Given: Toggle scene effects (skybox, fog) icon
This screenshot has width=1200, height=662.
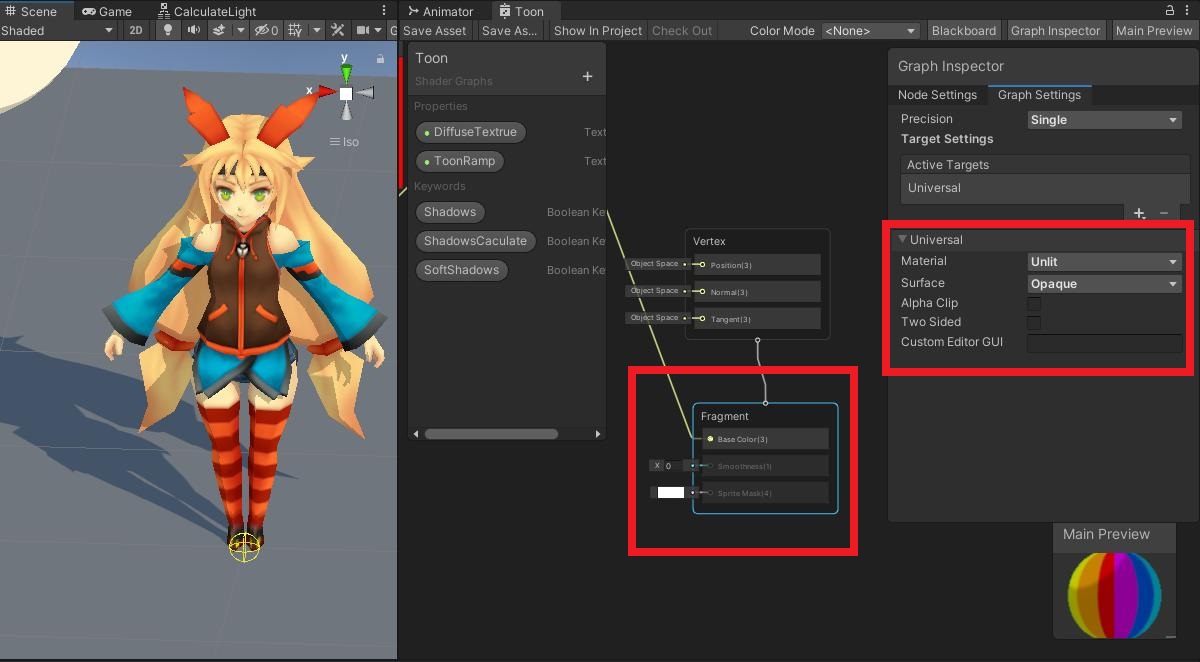Looking at the screenshot, I should tap(218, 30).
